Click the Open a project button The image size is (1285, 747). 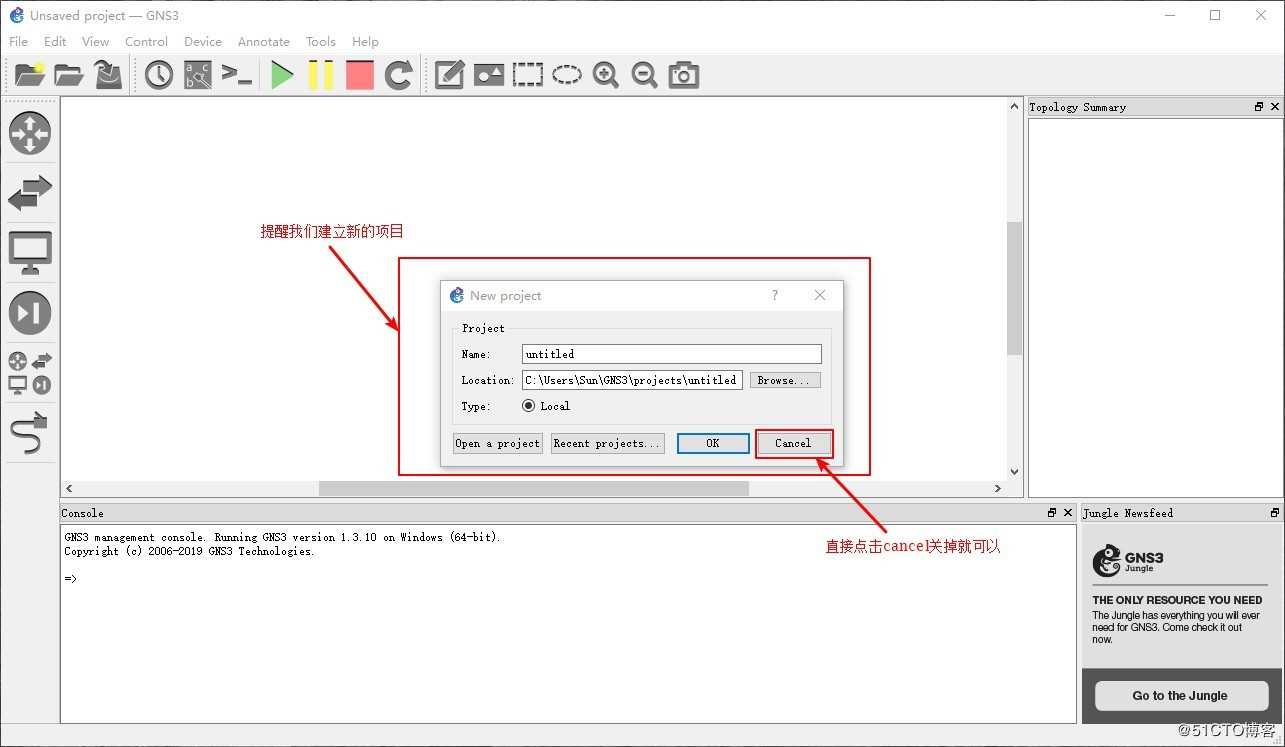point(497,443)
